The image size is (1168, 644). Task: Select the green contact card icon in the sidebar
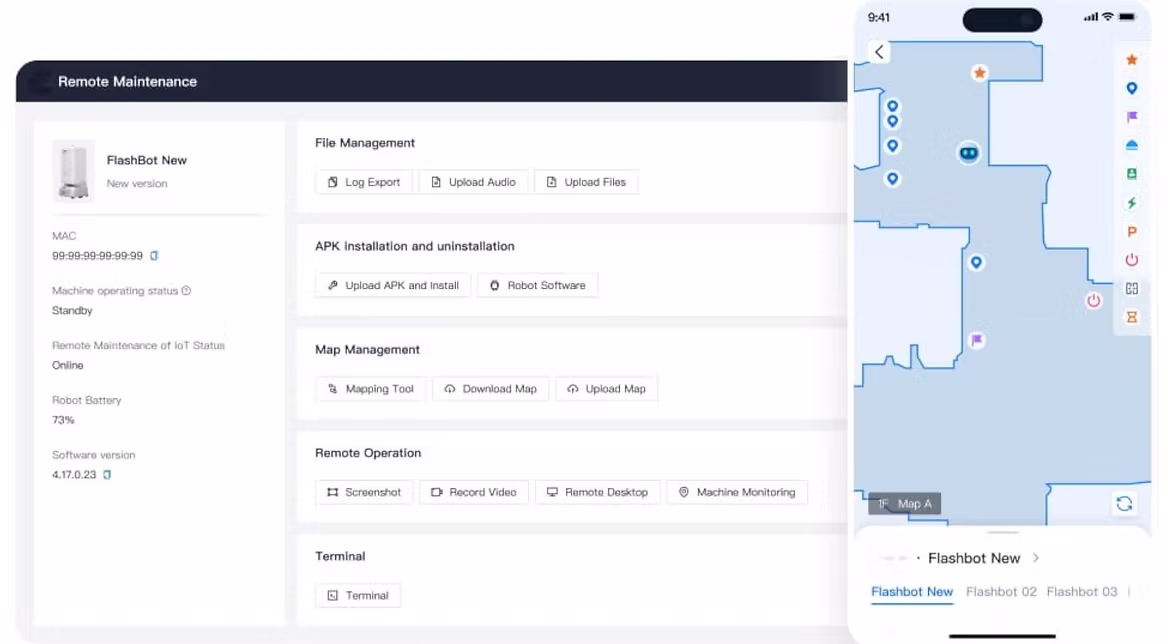coord(1132,173)
